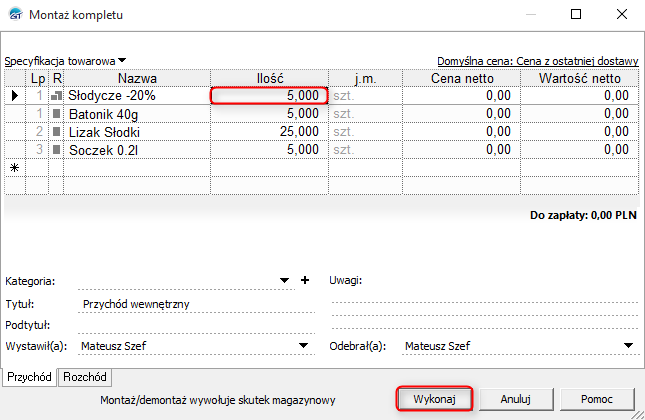Add a new category with plus icon
The width and height of the screenshot is (645, 420).
(305, 280)
